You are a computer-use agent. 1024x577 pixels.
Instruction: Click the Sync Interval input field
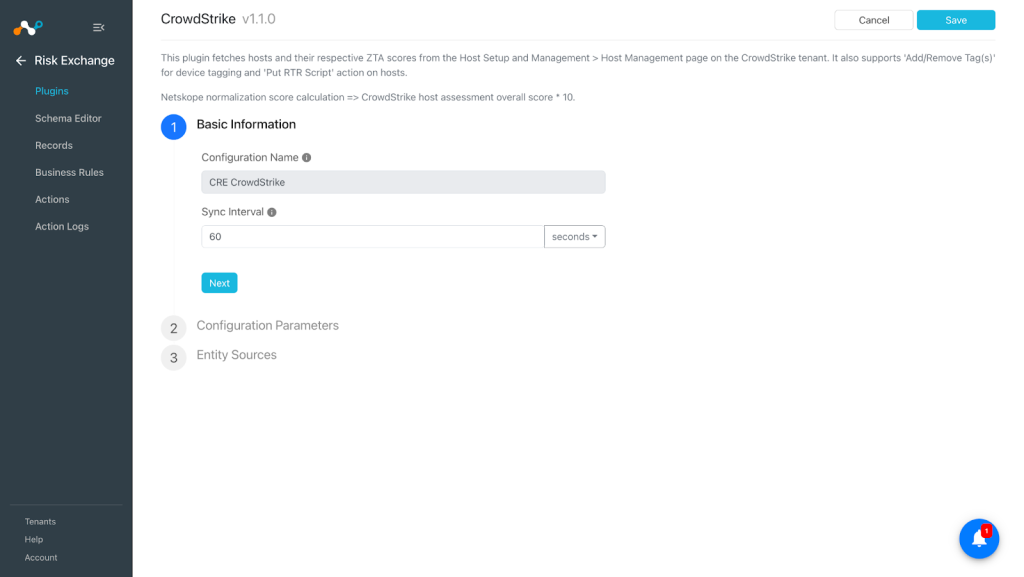(372, 236)
